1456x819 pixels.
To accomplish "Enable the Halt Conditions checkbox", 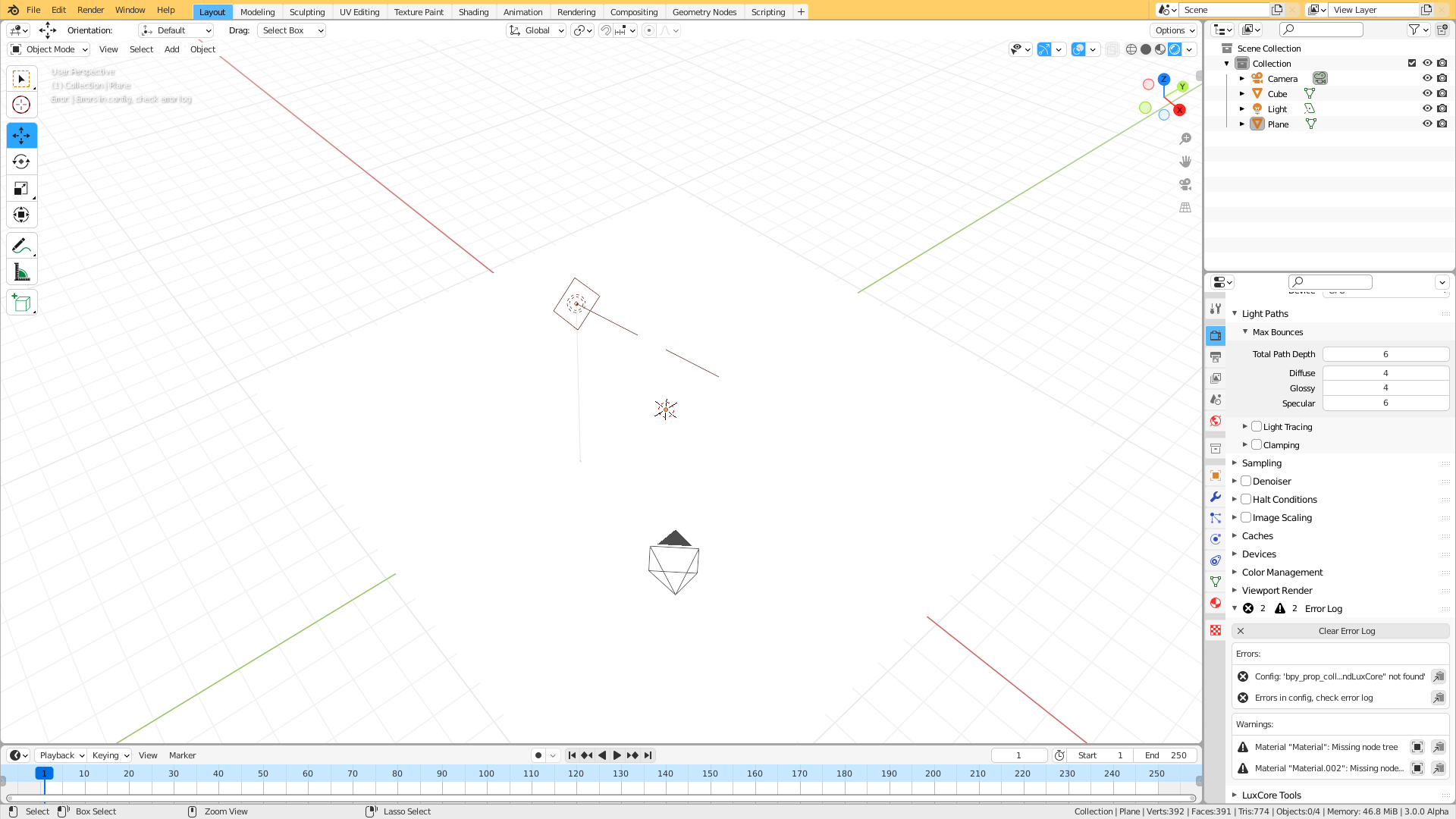I will tap(1246, 500).
